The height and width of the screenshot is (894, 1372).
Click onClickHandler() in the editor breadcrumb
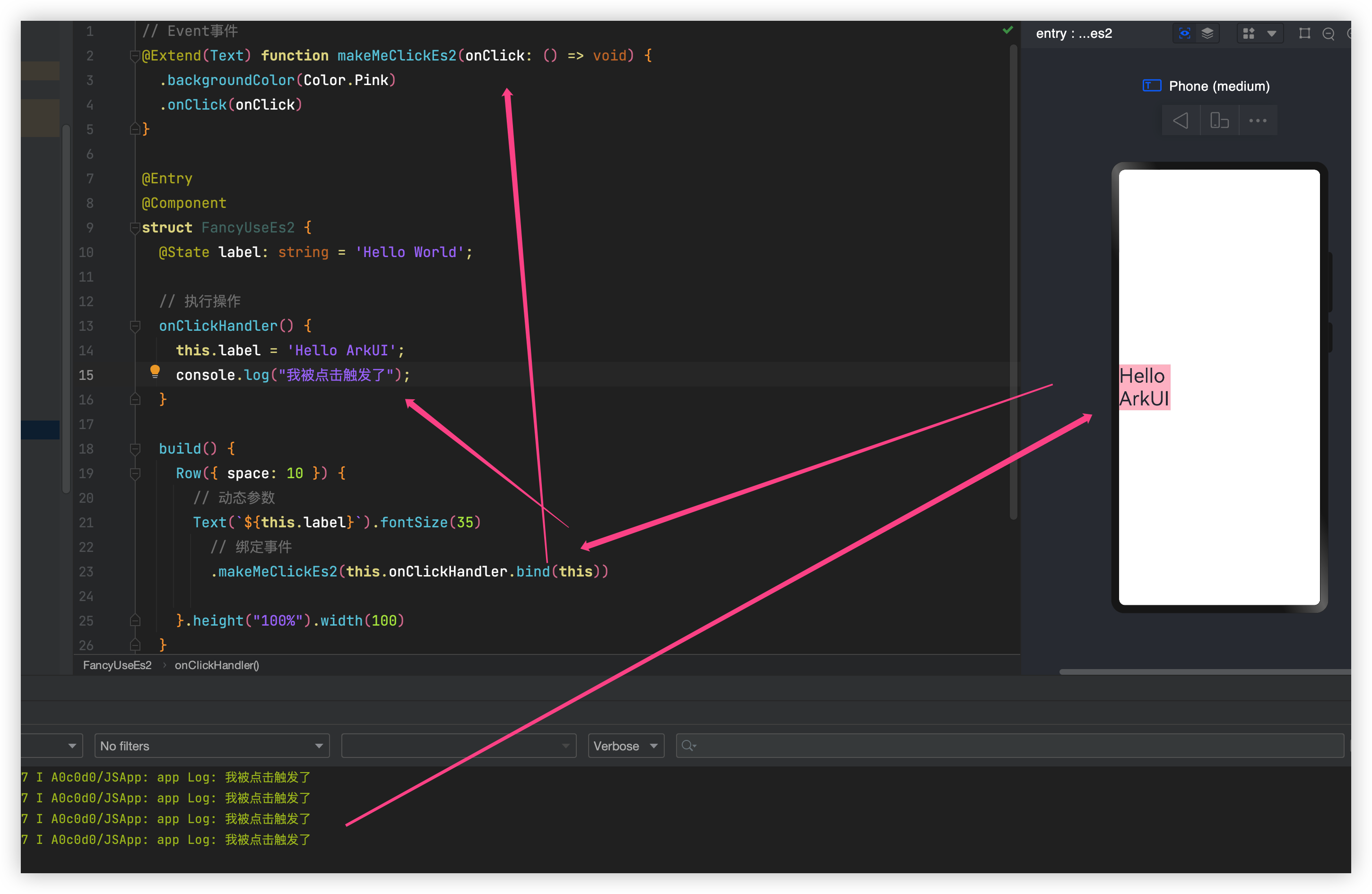(217, 665)
